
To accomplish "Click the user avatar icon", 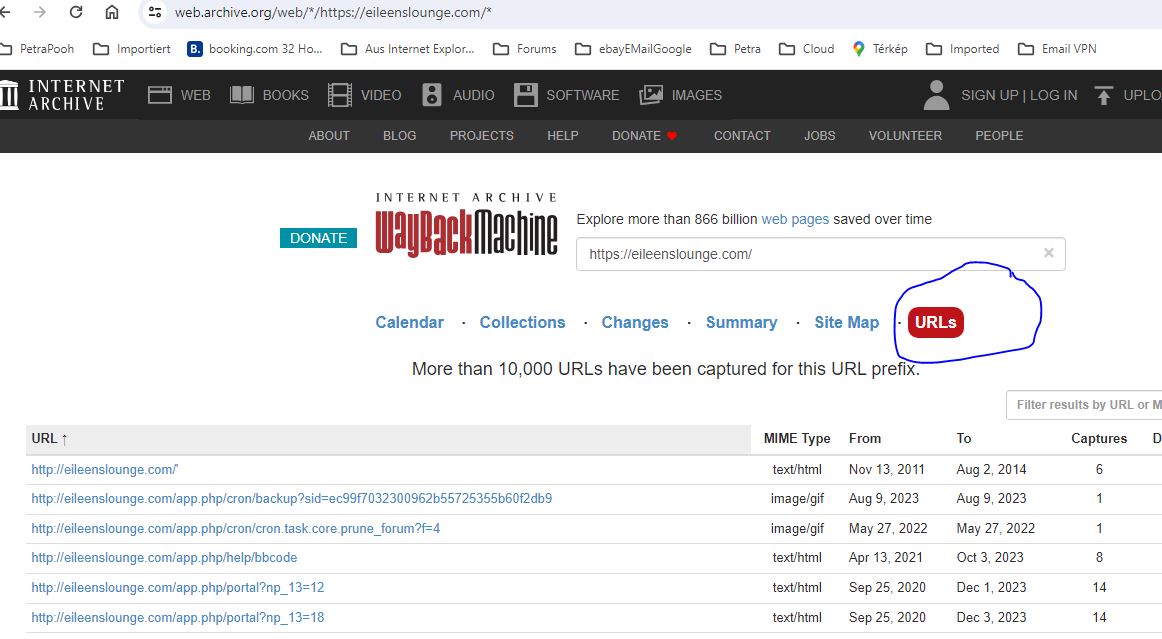I will tap(937, 95).
